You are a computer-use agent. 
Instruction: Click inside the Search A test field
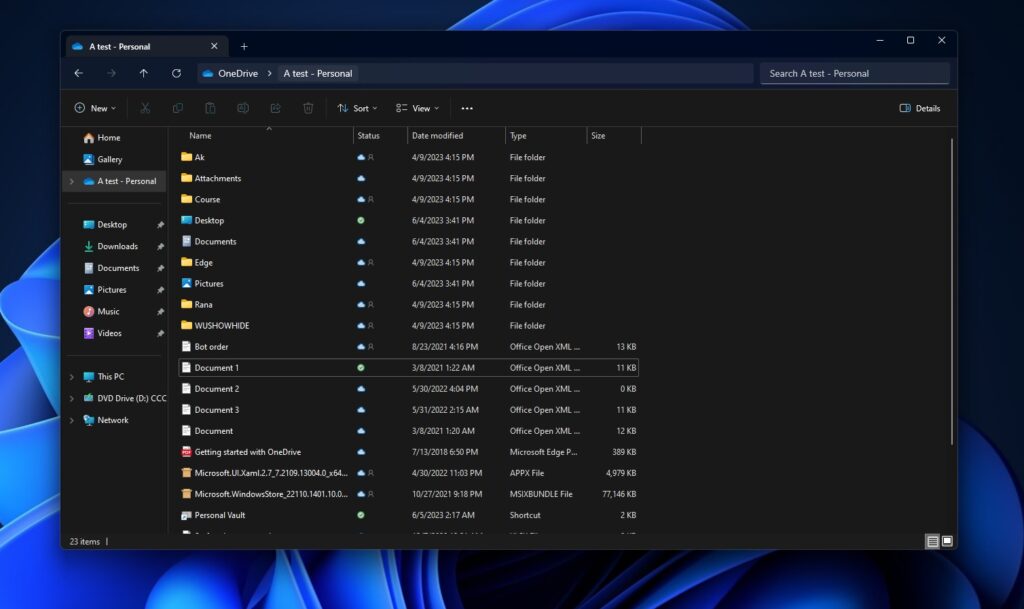pos(855,73)
